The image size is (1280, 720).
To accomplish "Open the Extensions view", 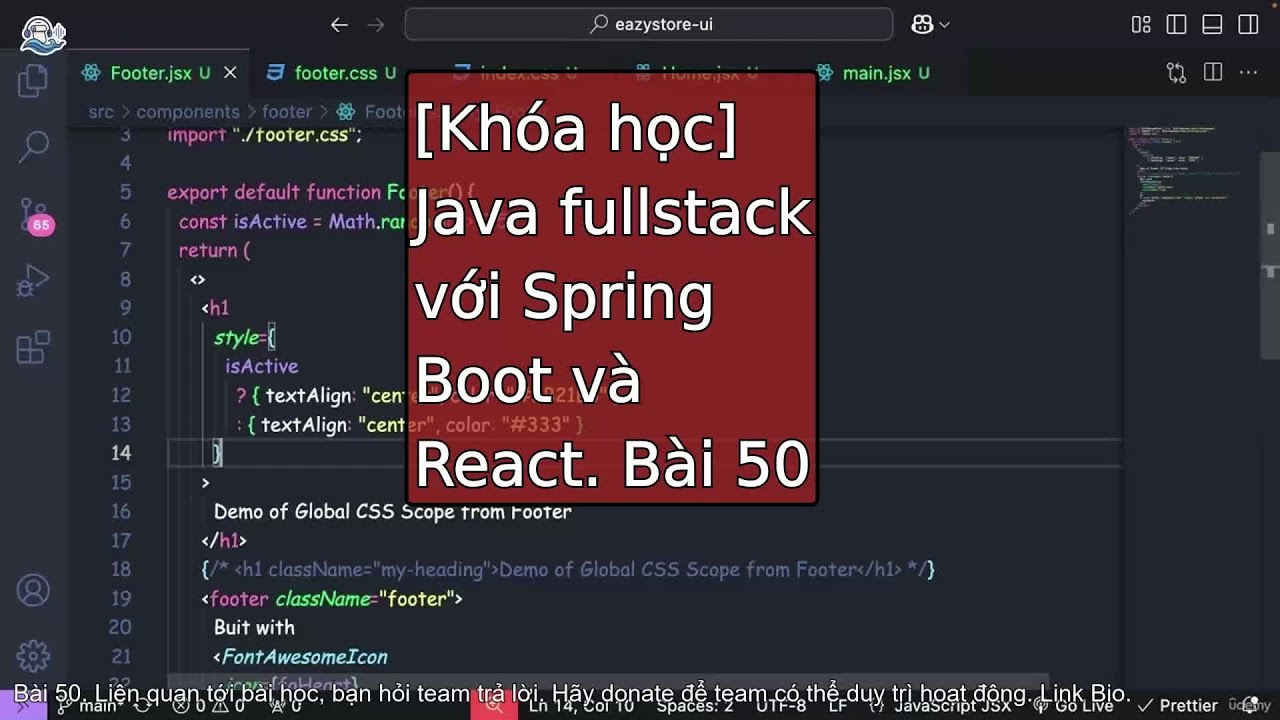I will click(x=33, y=347).
